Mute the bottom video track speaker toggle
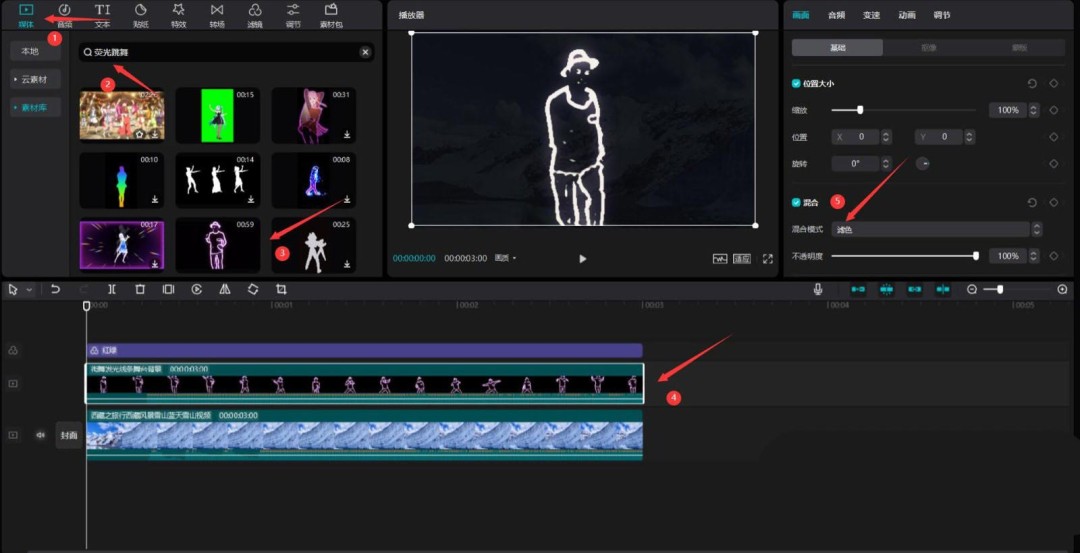The width and height of the screenshot is (1080, 553). [x=41, y=435]
